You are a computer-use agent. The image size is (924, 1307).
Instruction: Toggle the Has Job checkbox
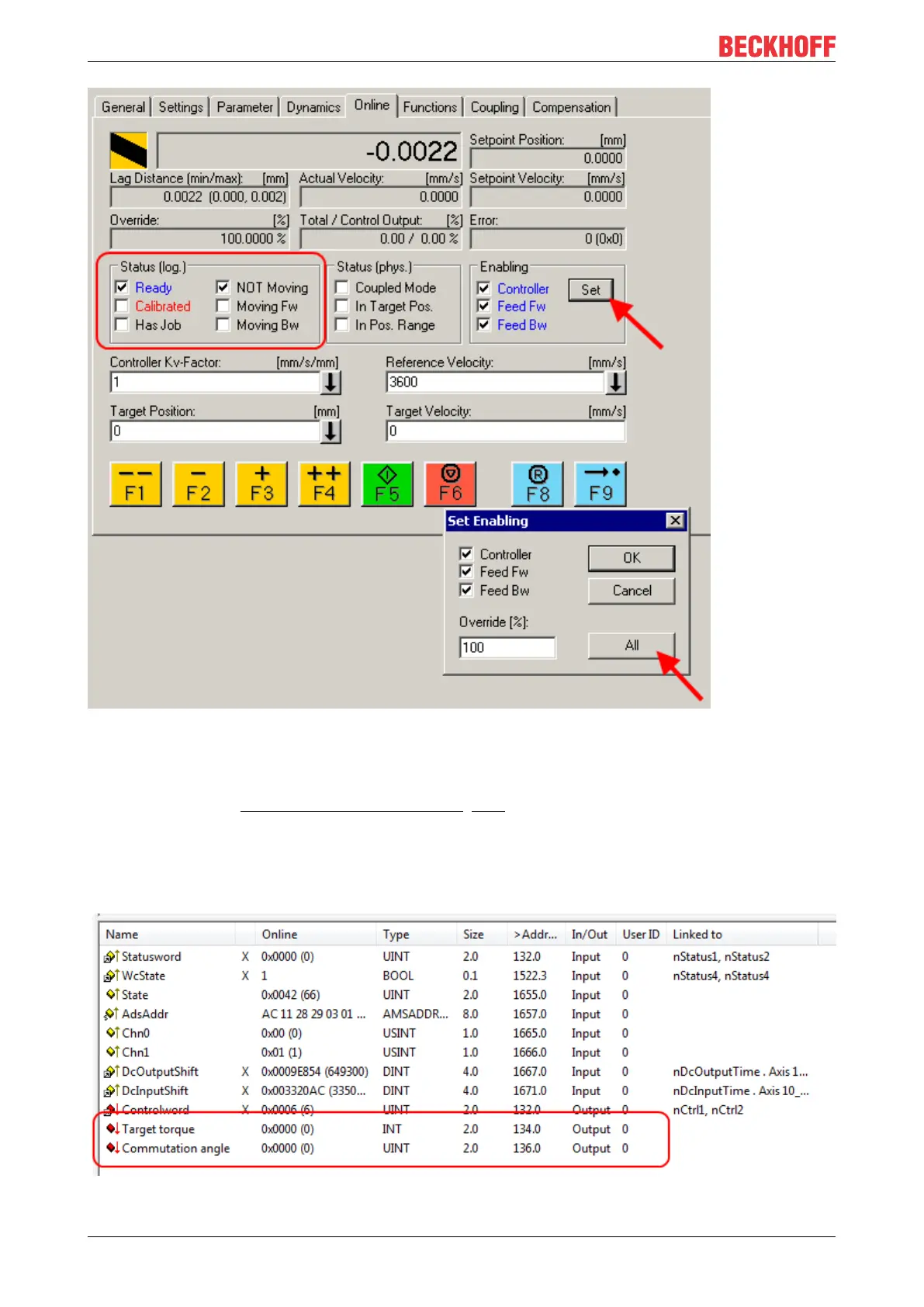click(x=122, y=324)
